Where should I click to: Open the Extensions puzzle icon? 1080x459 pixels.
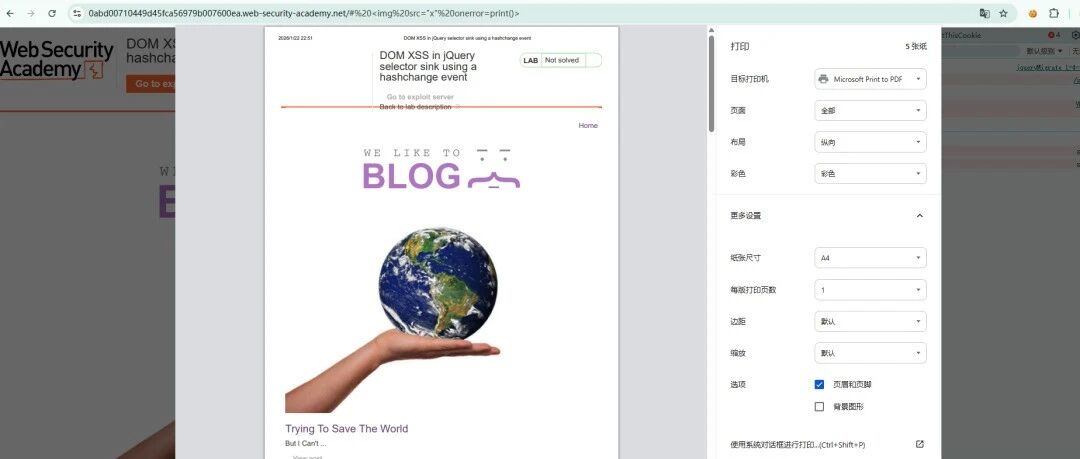(x=1054, y=13)
